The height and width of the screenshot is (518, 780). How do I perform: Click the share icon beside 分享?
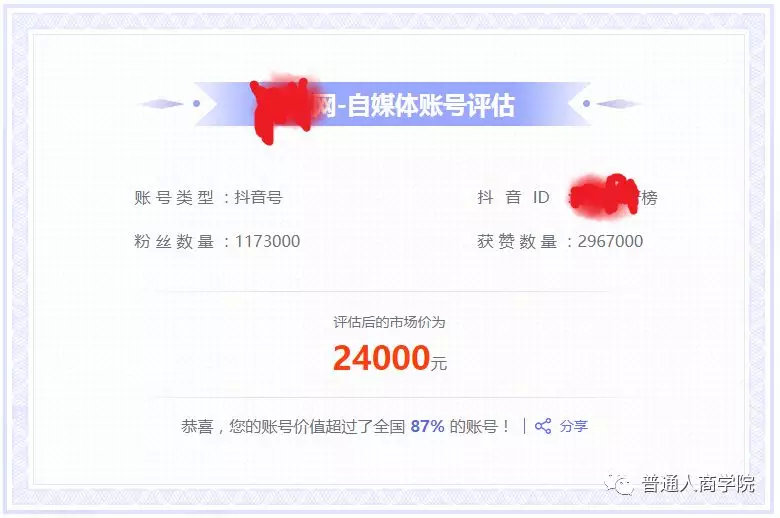[543, 426]
